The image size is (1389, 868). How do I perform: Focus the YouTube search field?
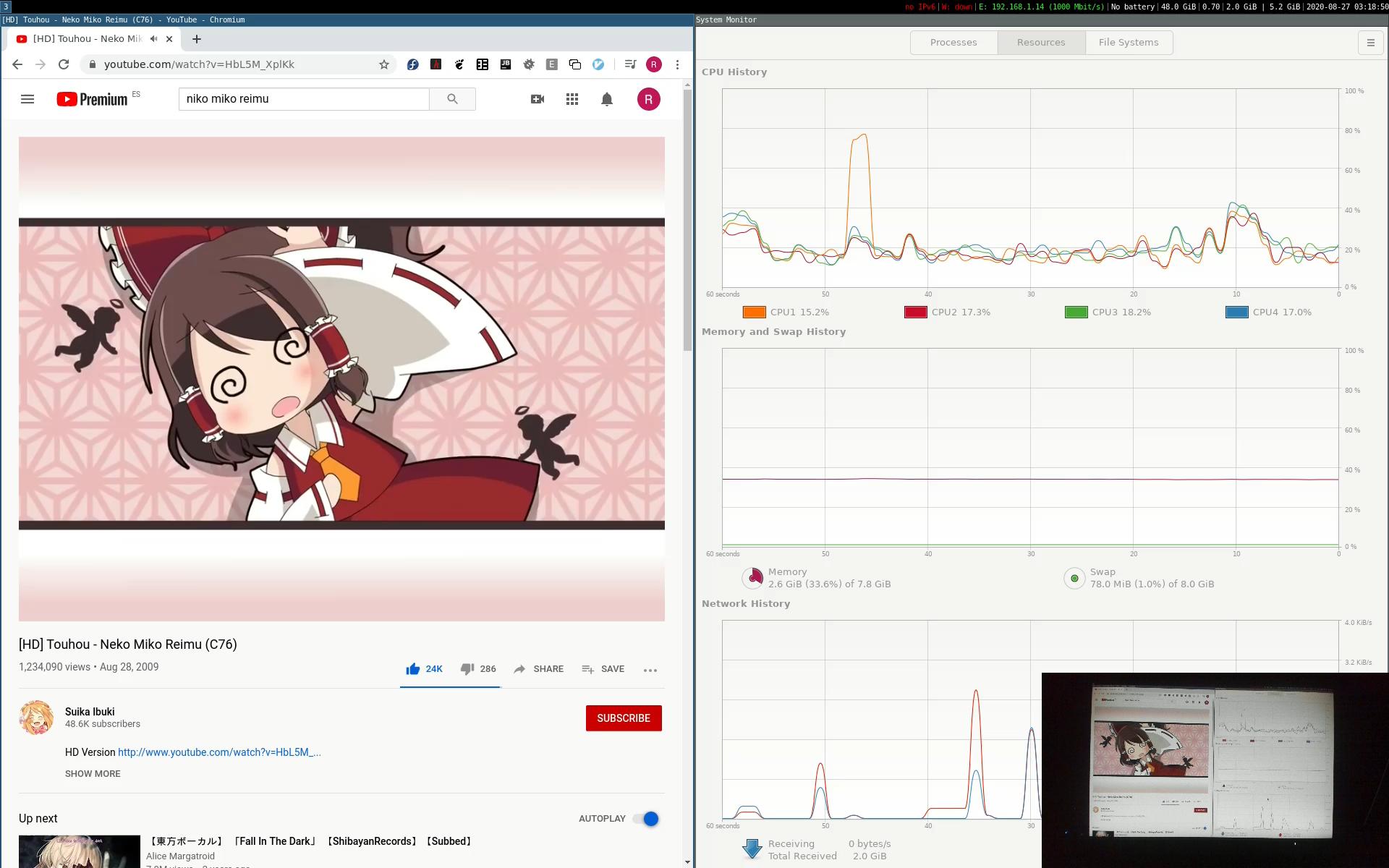pos(304,99)
